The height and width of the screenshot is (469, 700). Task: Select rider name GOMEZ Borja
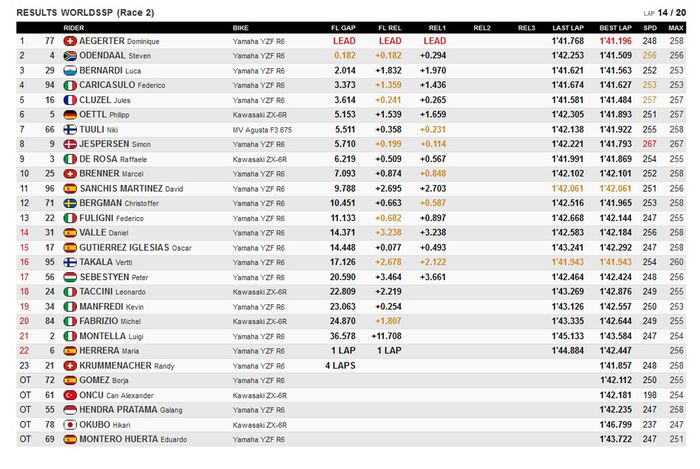pyautogui.click(x=104, y=380)
